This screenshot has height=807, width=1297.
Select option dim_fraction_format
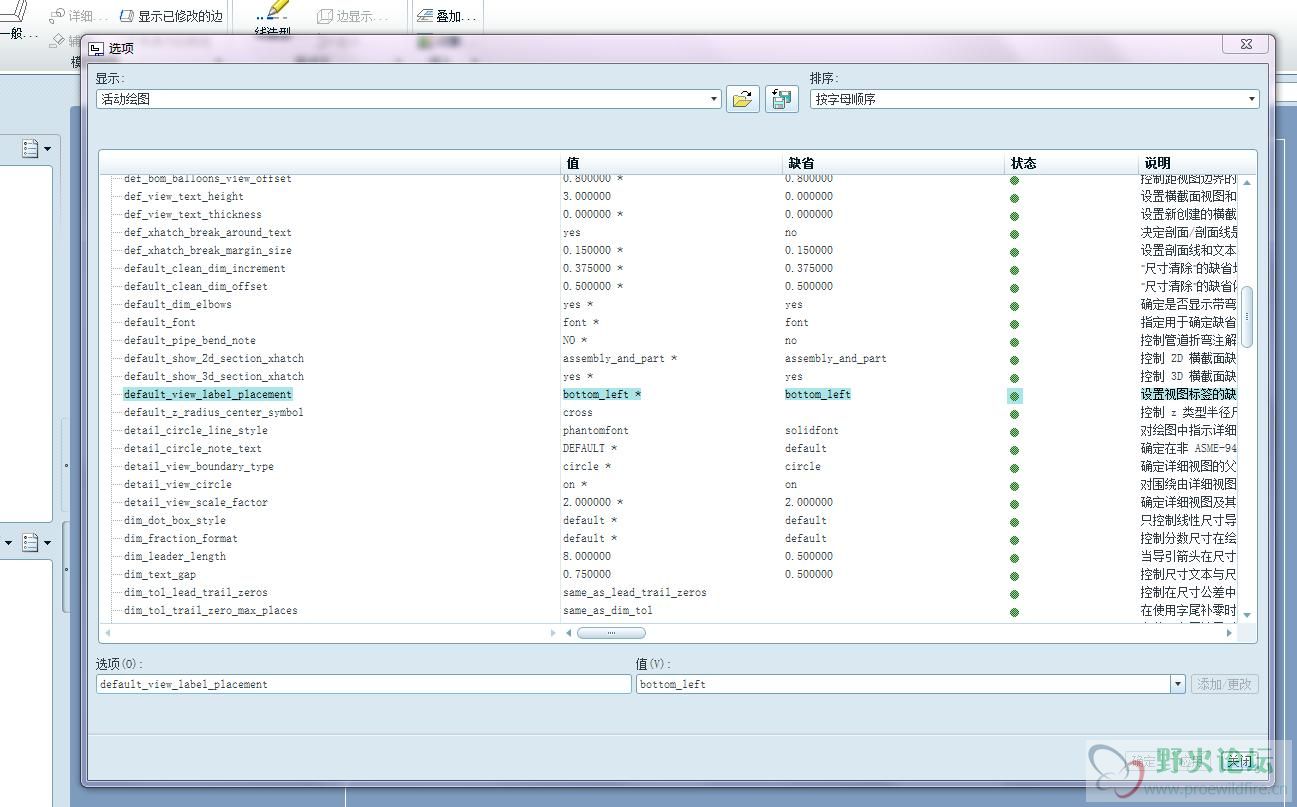181,539
